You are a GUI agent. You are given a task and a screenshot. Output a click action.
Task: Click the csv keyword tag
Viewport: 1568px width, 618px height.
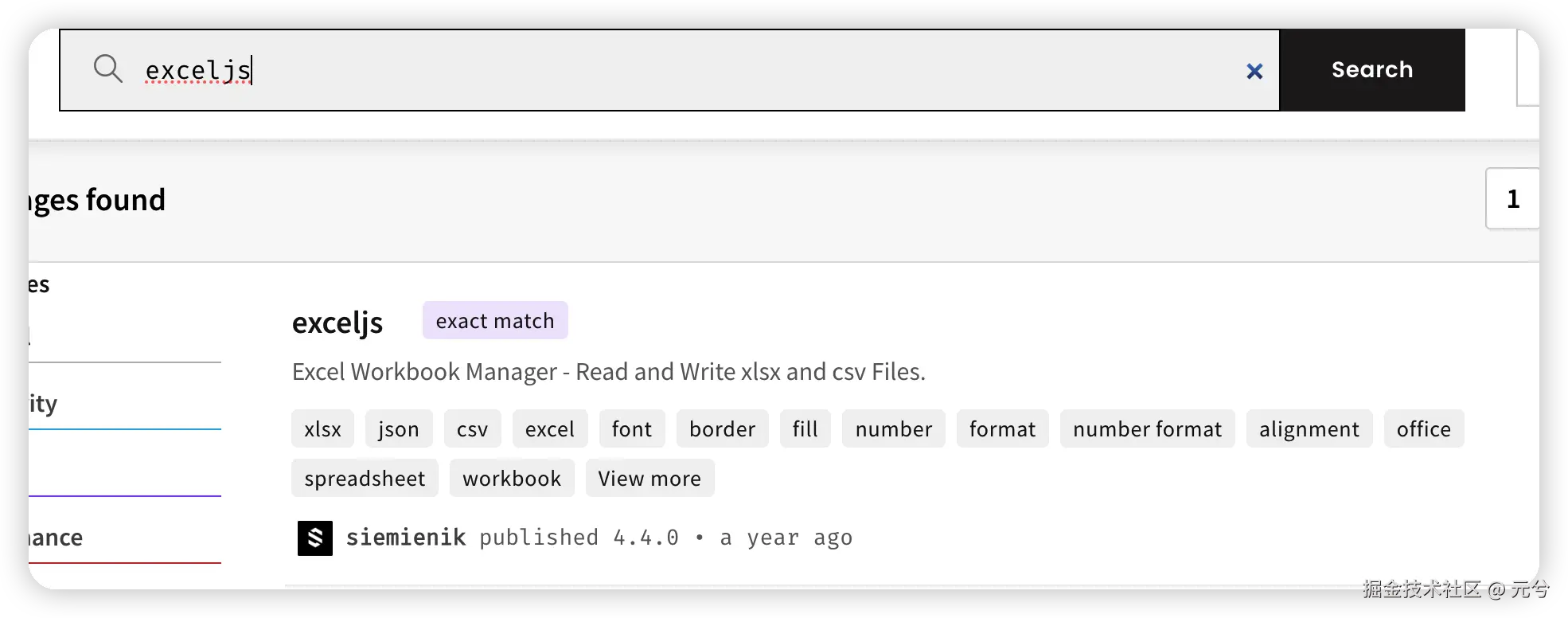(x=472, y=429)
